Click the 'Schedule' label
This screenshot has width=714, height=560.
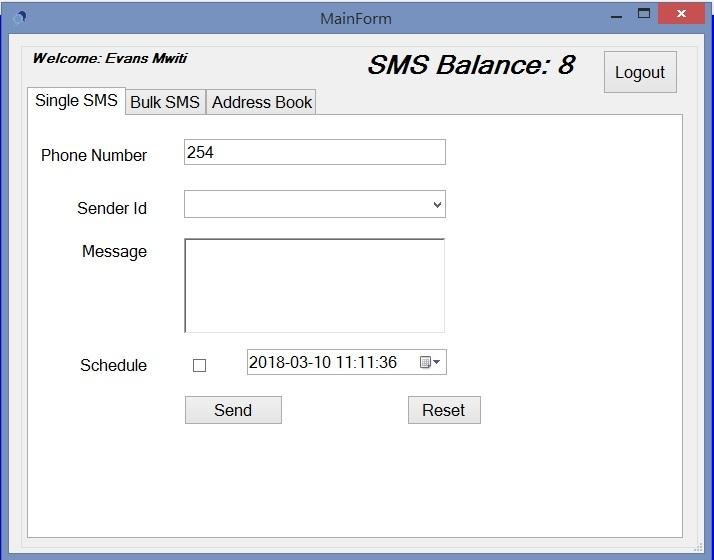click(x=113, y=365)
